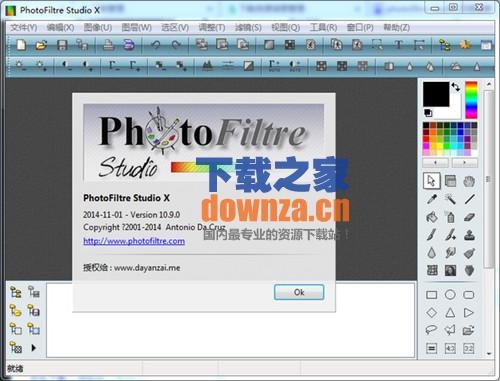Pick the red swatch in color palette
This screenshot has height=381, width=500.
(x=426, y=139)
